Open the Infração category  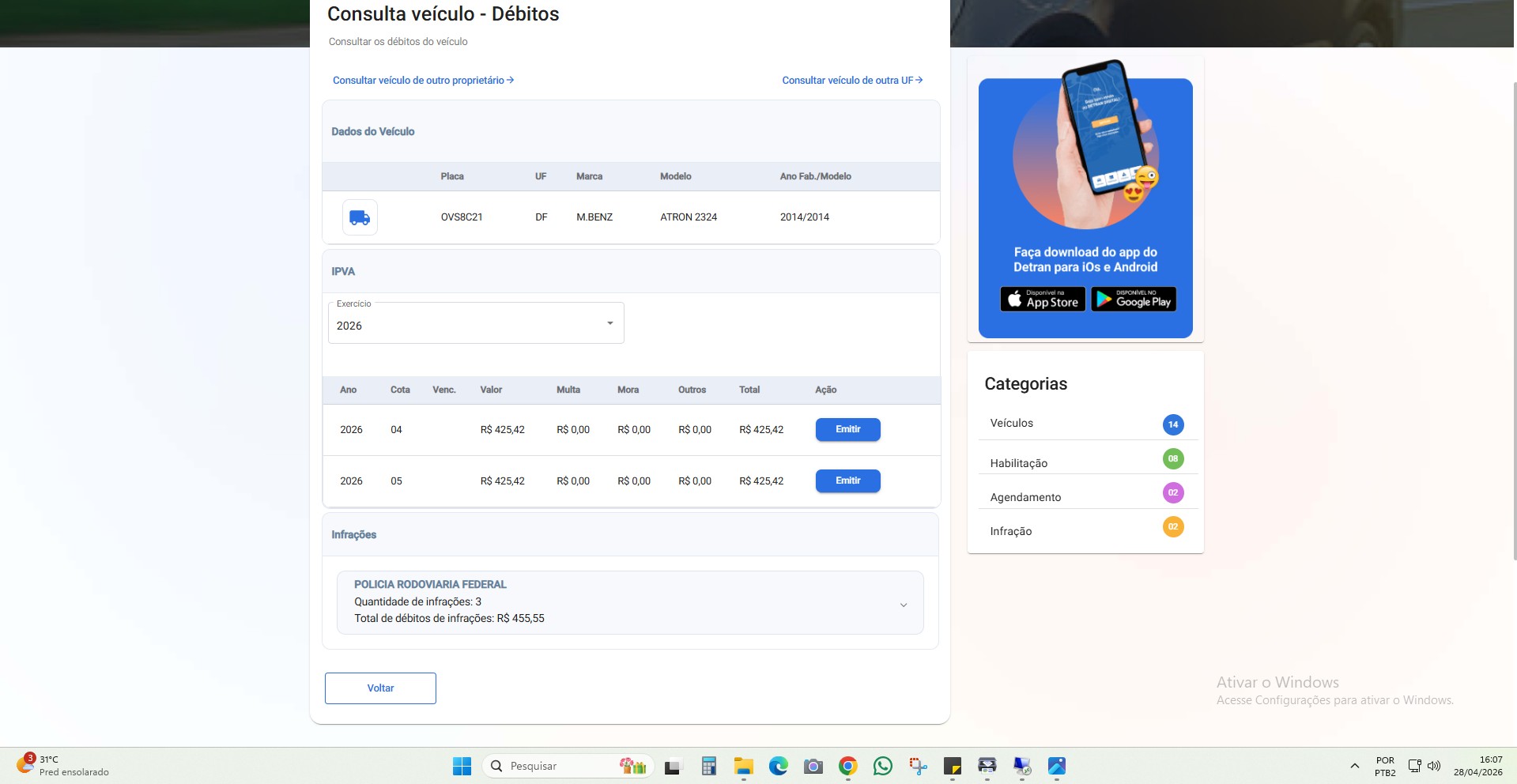[x=1086, y=529]
